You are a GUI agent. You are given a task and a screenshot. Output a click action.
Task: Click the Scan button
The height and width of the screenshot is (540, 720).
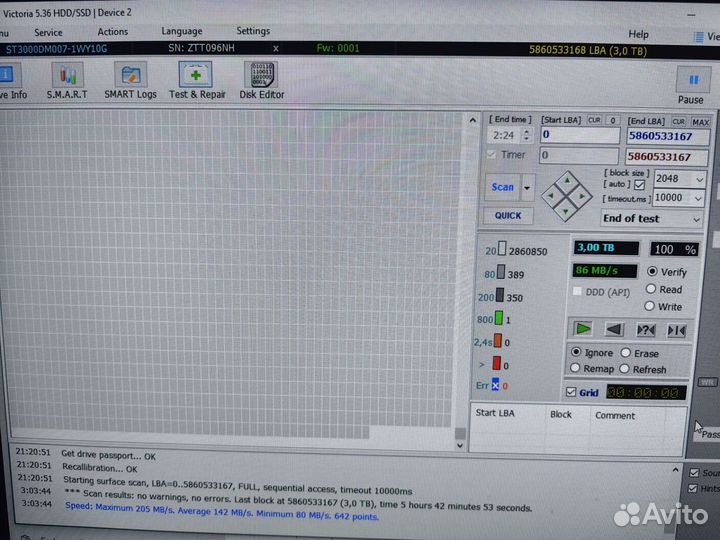pos(503,187)
